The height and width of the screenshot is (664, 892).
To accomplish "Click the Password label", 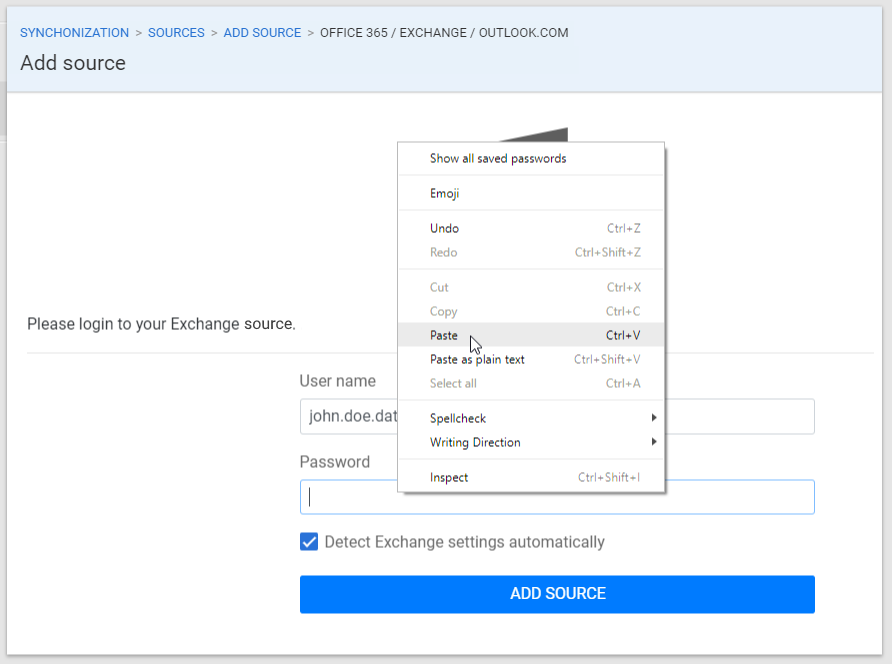I will click(334, 461).
